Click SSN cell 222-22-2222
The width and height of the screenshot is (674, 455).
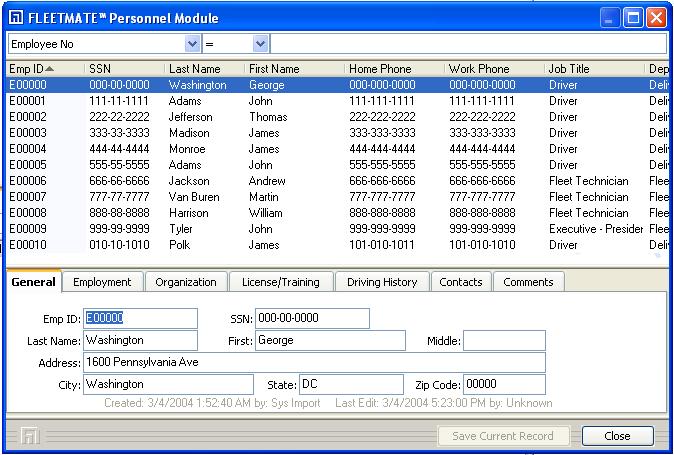119,117
